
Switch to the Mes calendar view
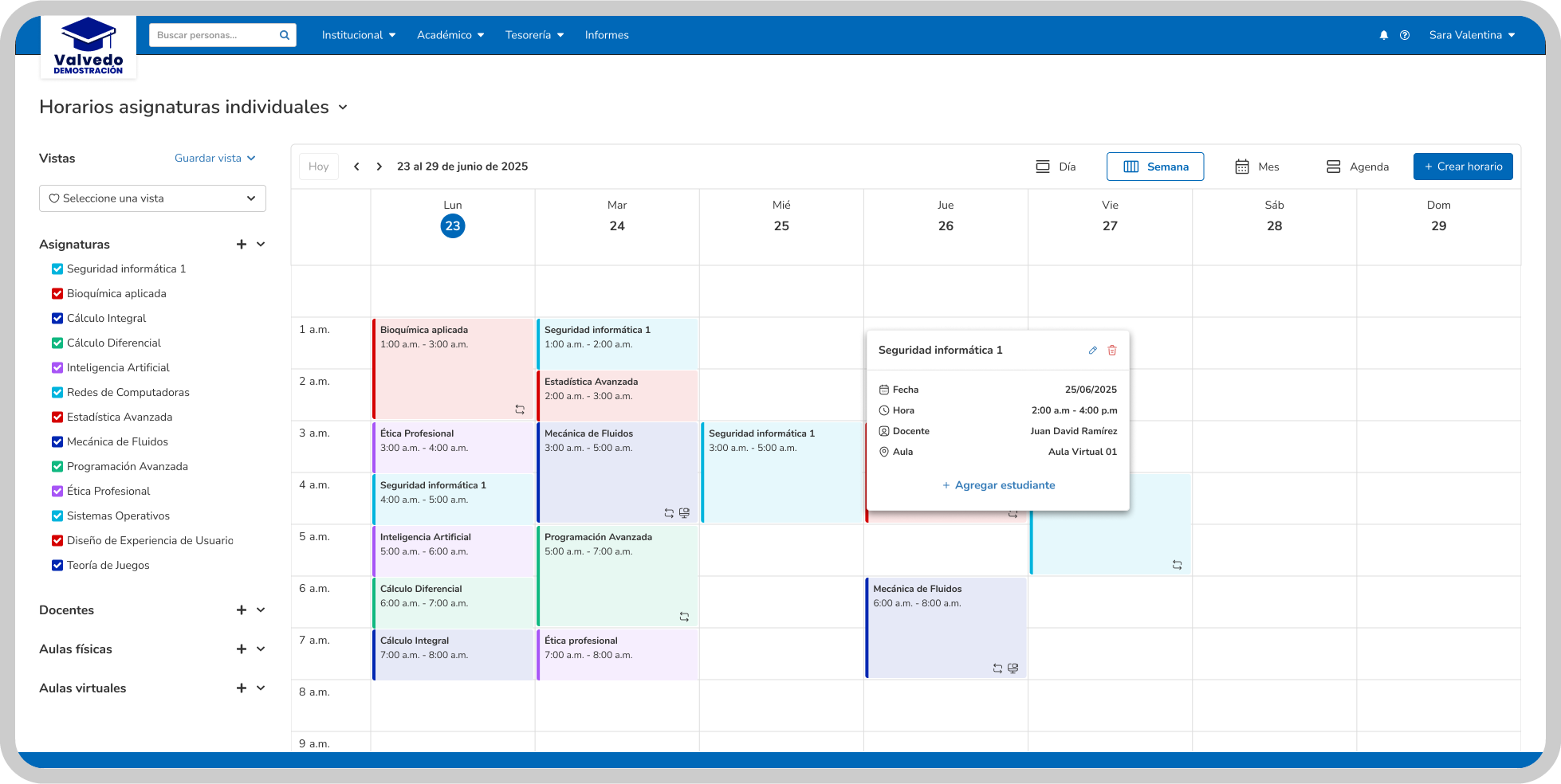pos(1256,167)
